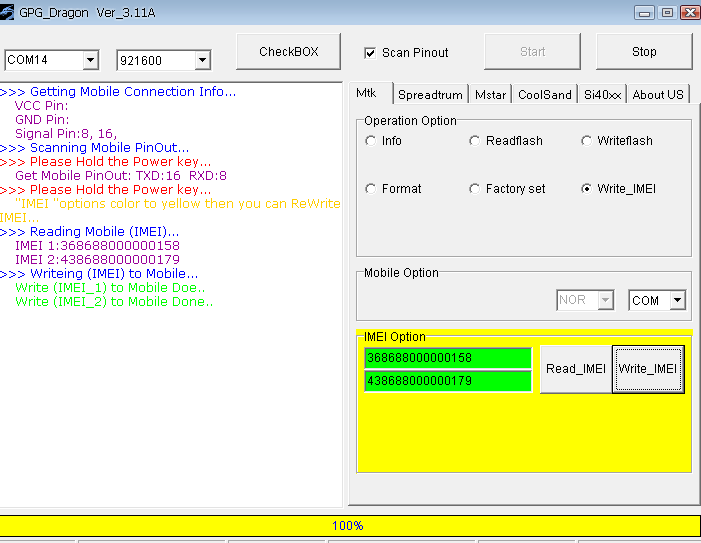The image size is (701, 543).
Task: Maximize the GPG_Dragon window
Action: pyautogui.click(x=667, y=12)
